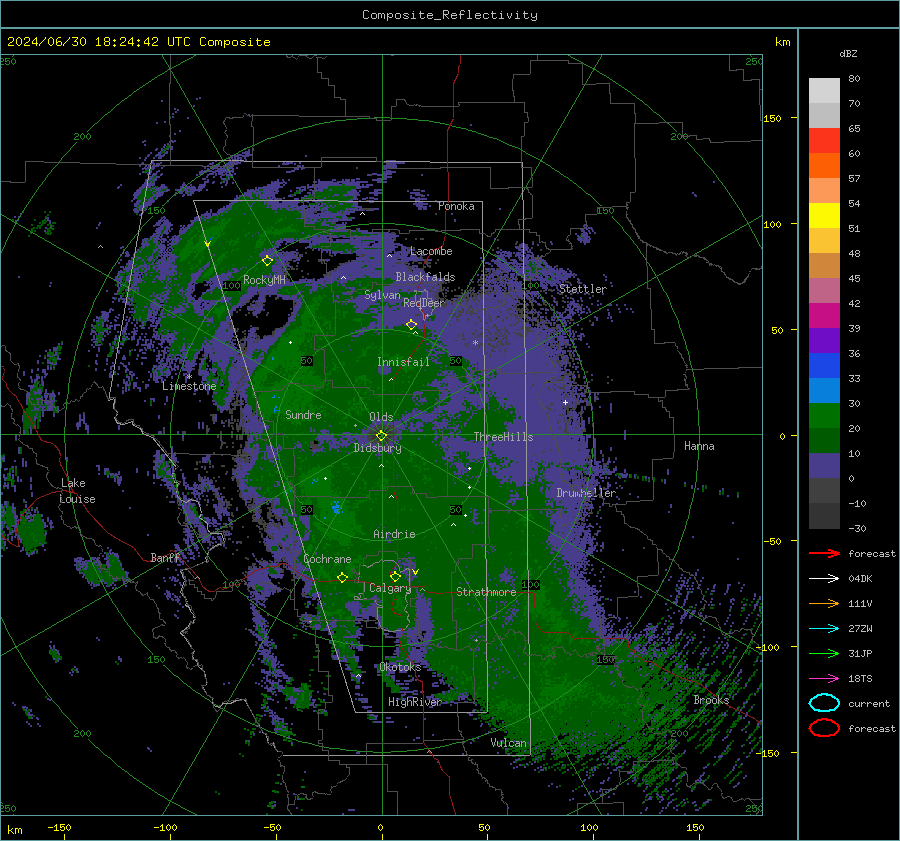Image resolution: width=900 pixels, height=841 pixels.
Task: Click the Sylvan town label
Action: point(382,295)
